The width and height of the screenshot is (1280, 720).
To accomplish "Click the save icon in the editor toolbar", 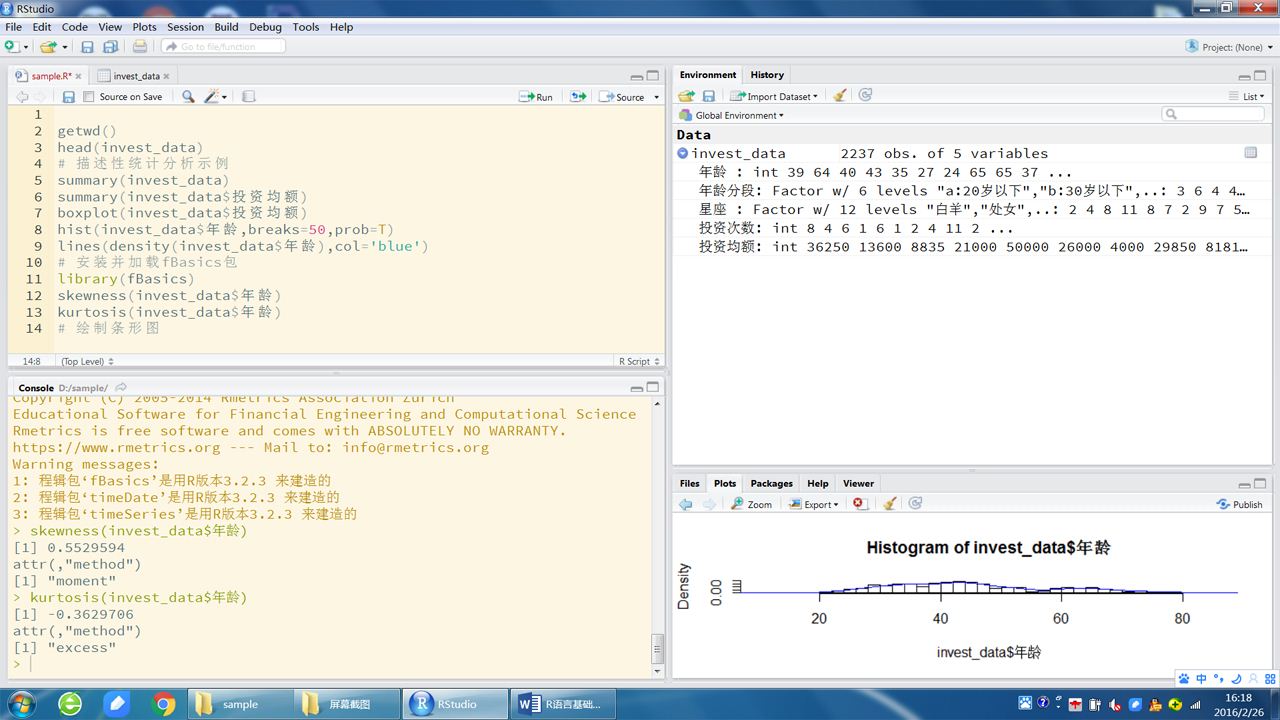I will 68,97.
